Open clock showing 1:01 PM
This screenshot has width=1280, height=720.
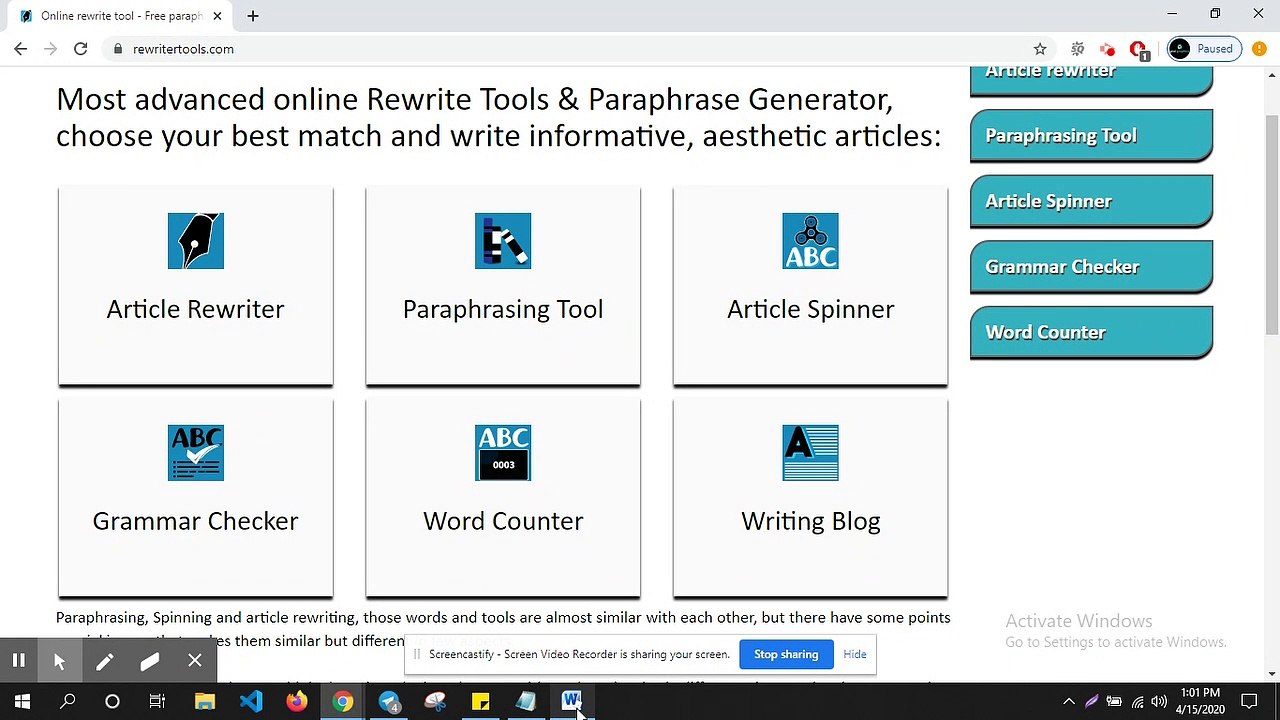[1200, 701]
